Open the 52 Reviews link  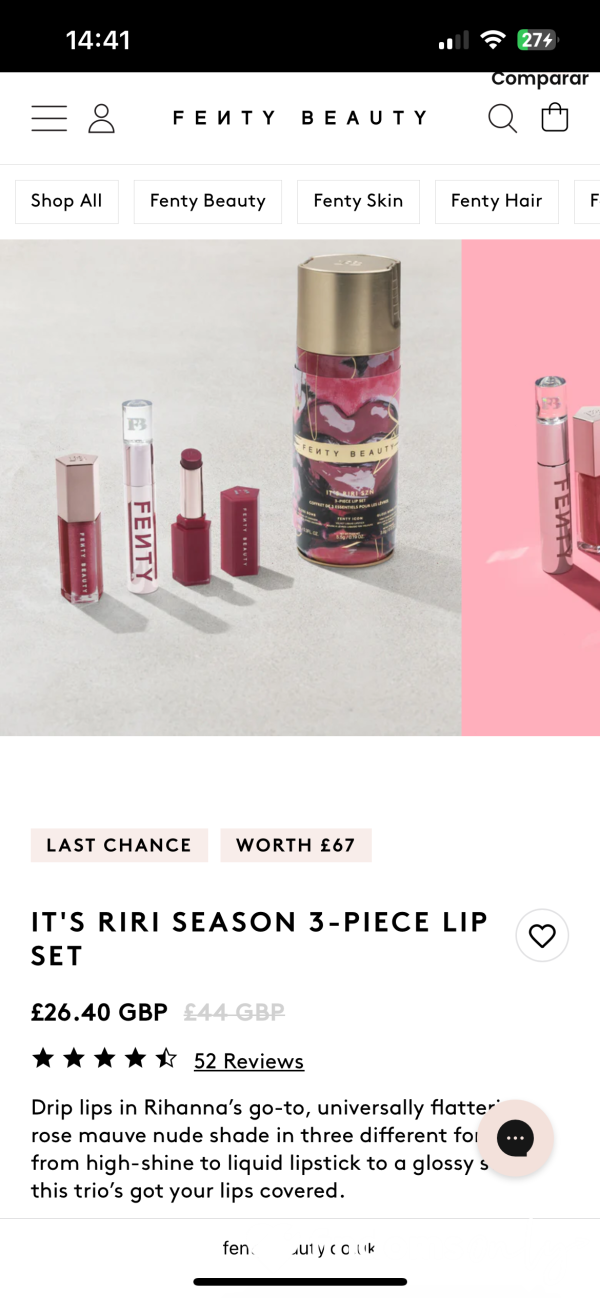(x=249, y=1061)
